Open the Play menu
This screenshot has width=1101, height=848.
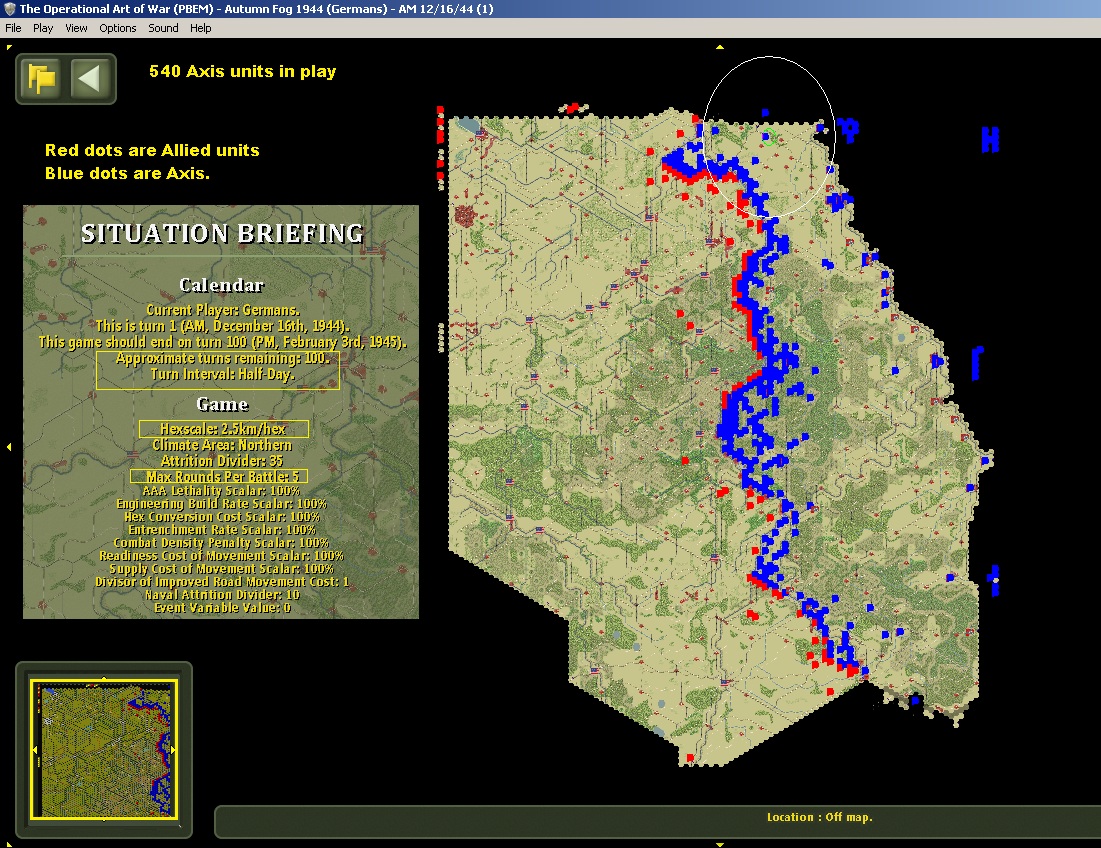click(x=43, y=28)
